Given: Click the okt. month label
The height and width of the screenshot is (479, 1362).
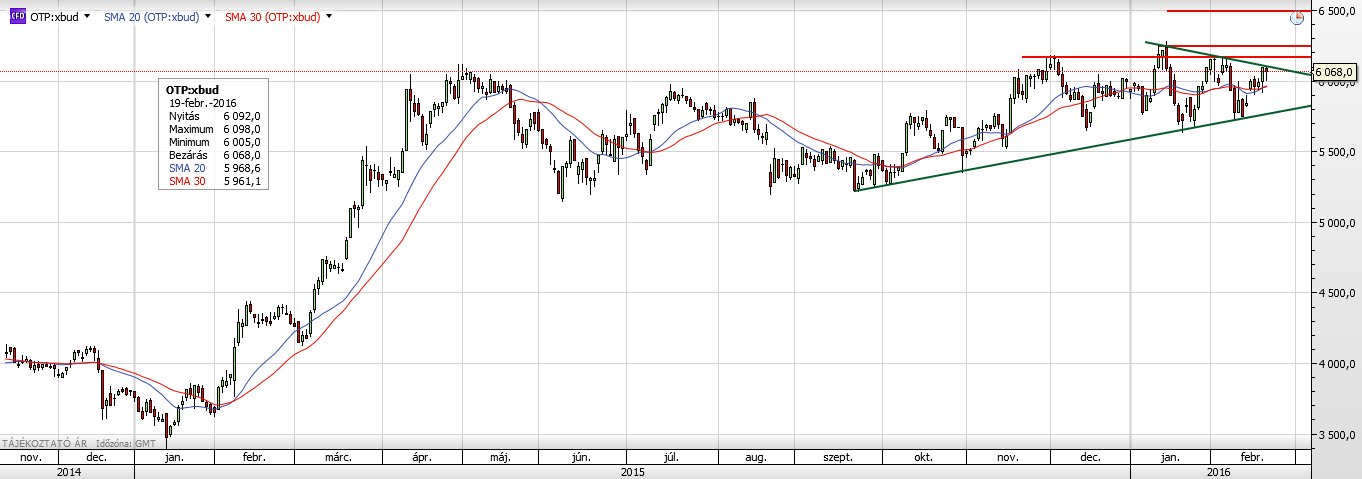Looking at the screenshot, I should tap(922, 458).
